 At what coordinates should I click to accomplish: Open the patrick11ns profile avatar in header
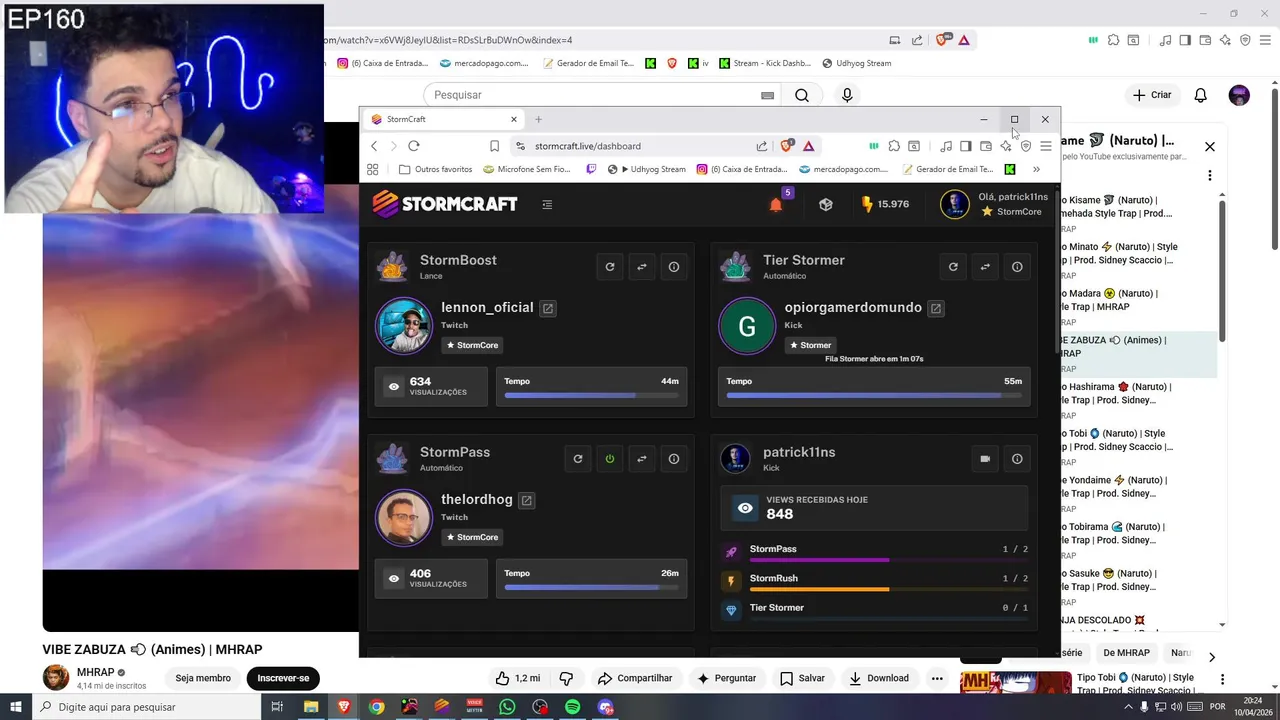955,204
